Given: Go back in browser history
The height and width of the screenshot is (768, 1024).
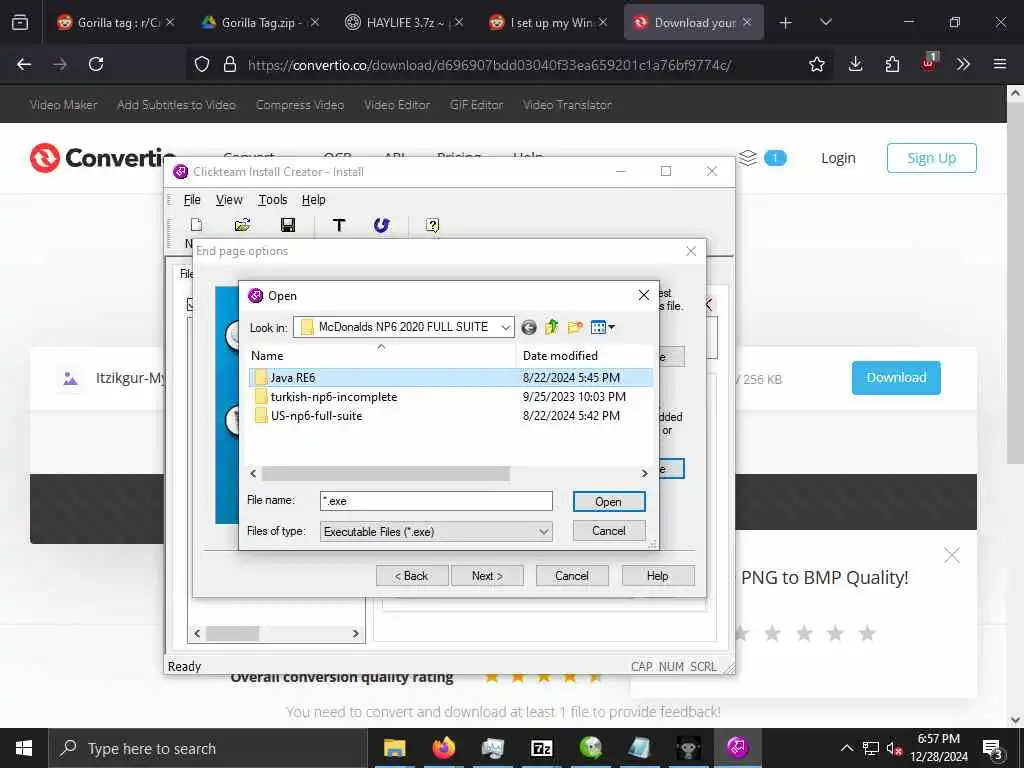Looking at the screenshot, I should click(24, 64).
